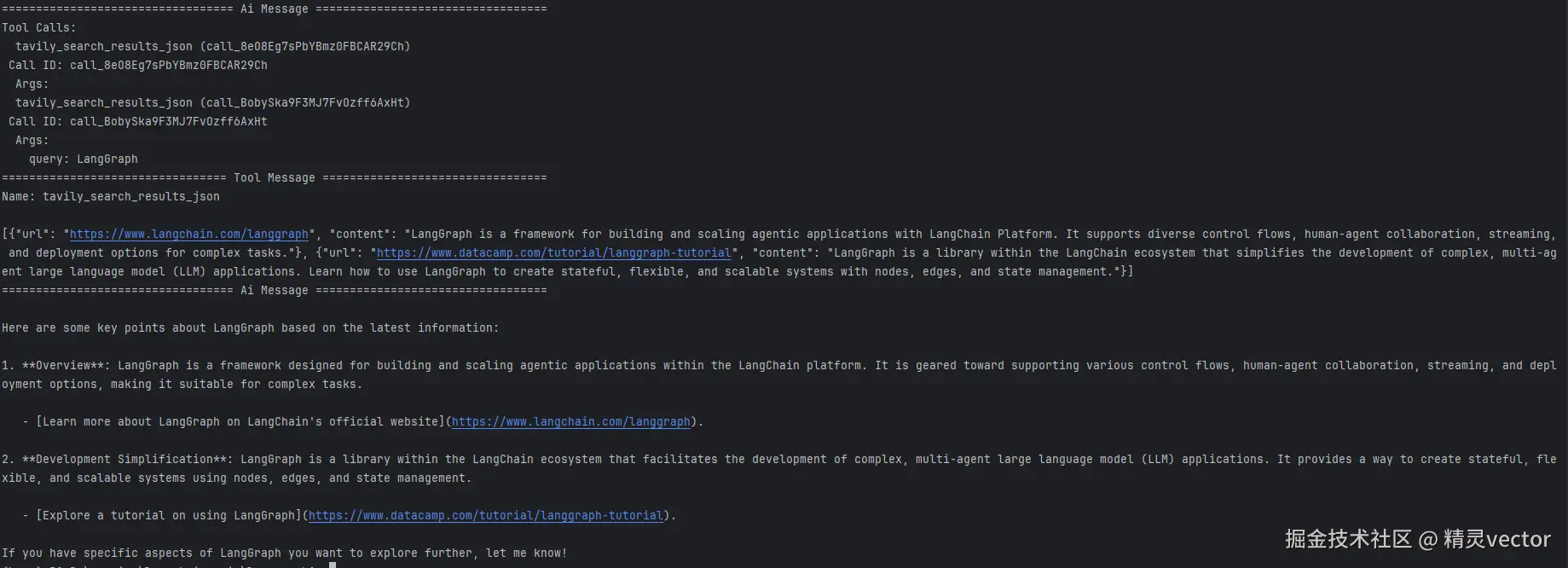Click the 'query: LangGraph' argument line
The height and width of the screenshot is (568, 1568).
point(84,159)
